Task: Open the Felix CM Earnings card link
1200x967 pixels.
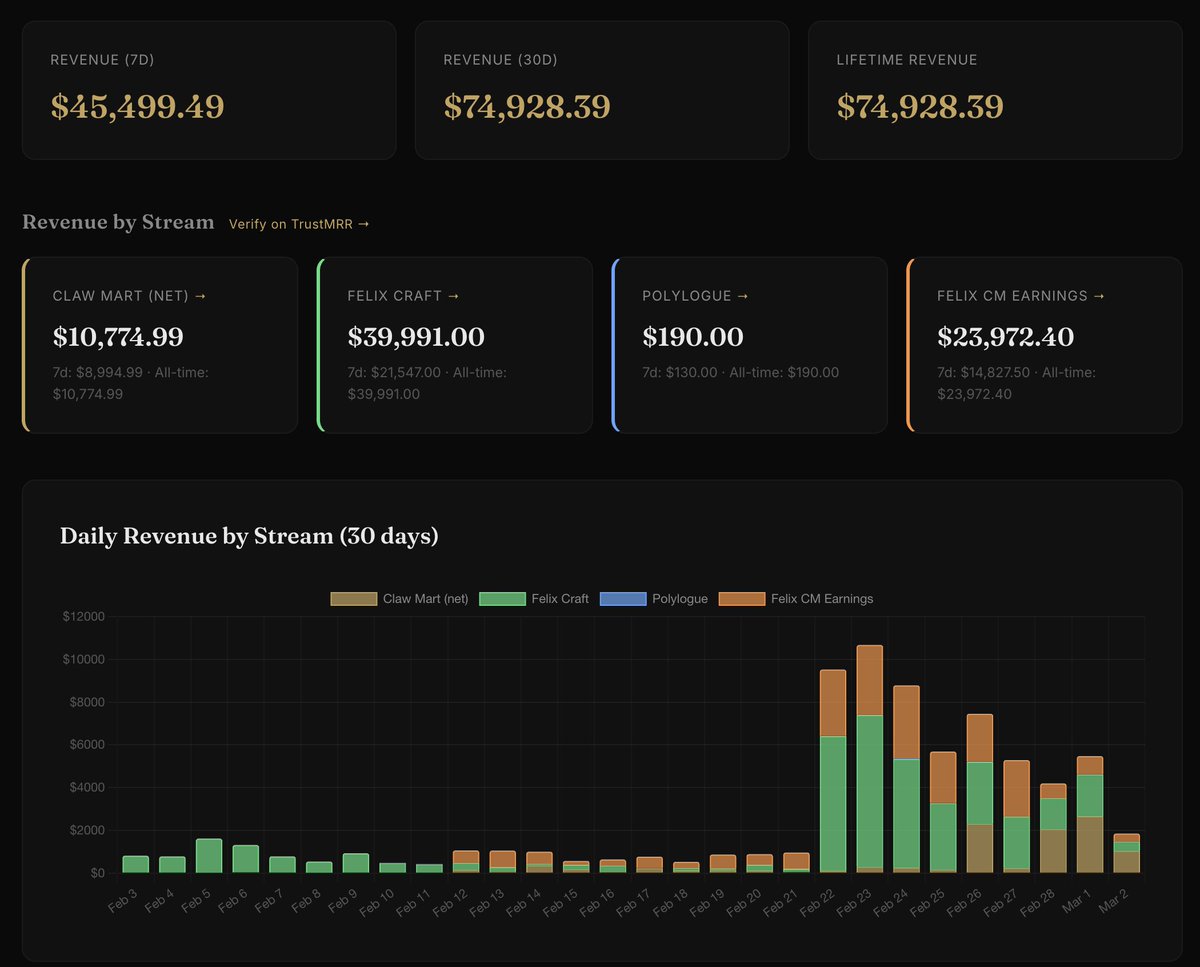Action: pos(1022,296)
